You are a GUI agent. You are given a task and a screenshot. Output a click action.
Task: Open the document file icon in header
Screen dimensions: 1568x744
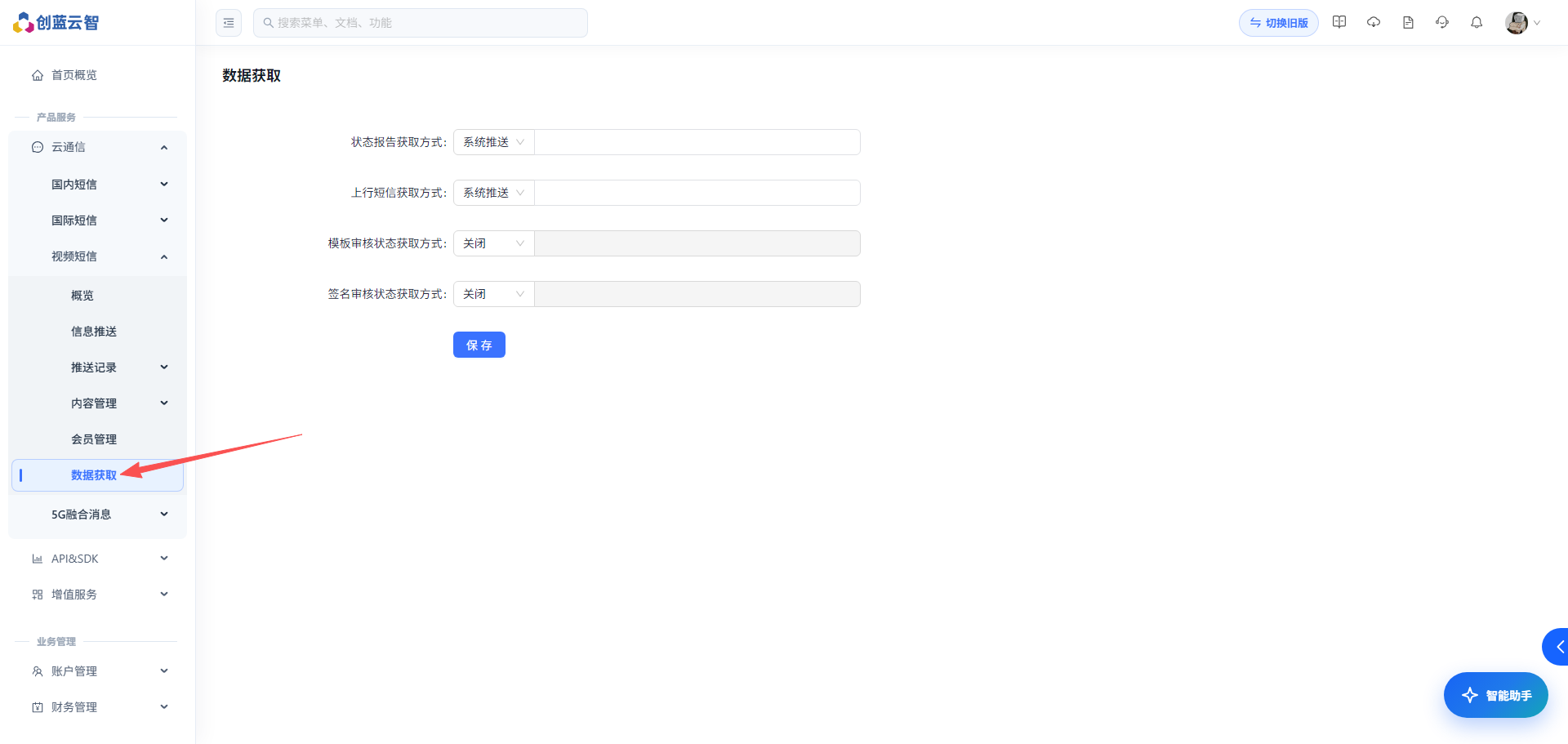1408,23
